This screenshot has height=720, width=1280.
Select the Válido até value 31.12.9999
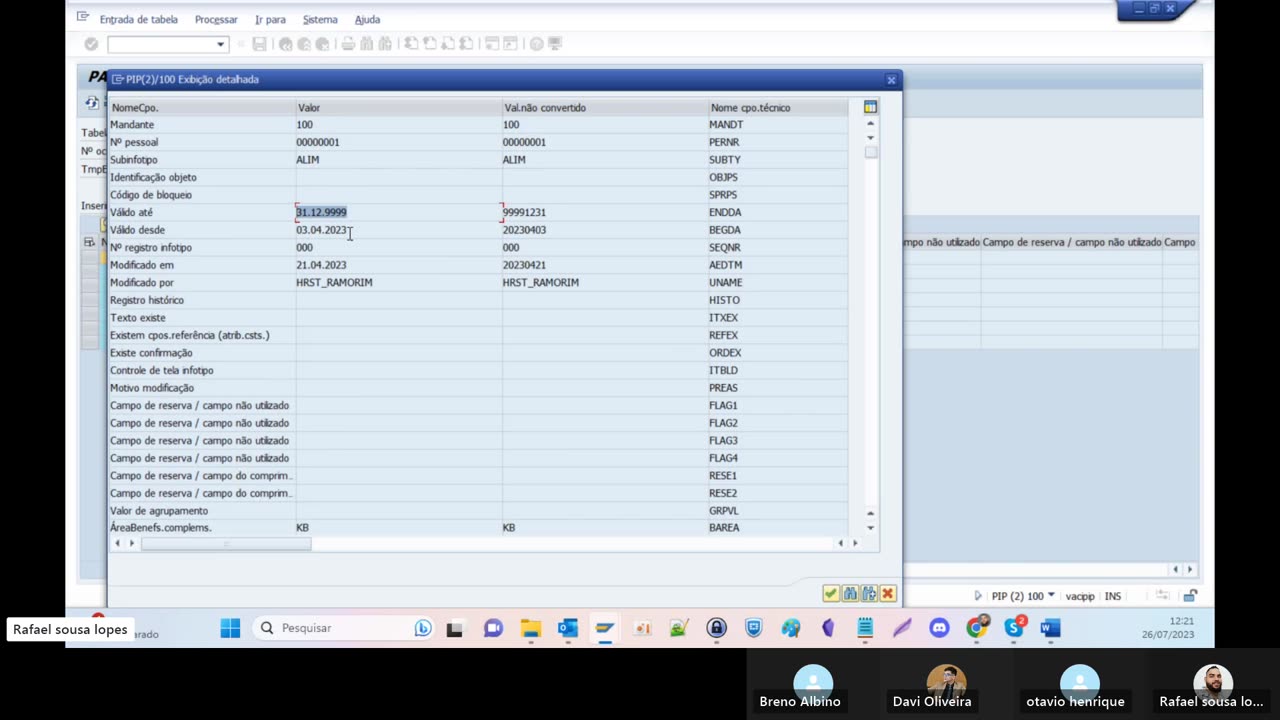click(321, 212)
